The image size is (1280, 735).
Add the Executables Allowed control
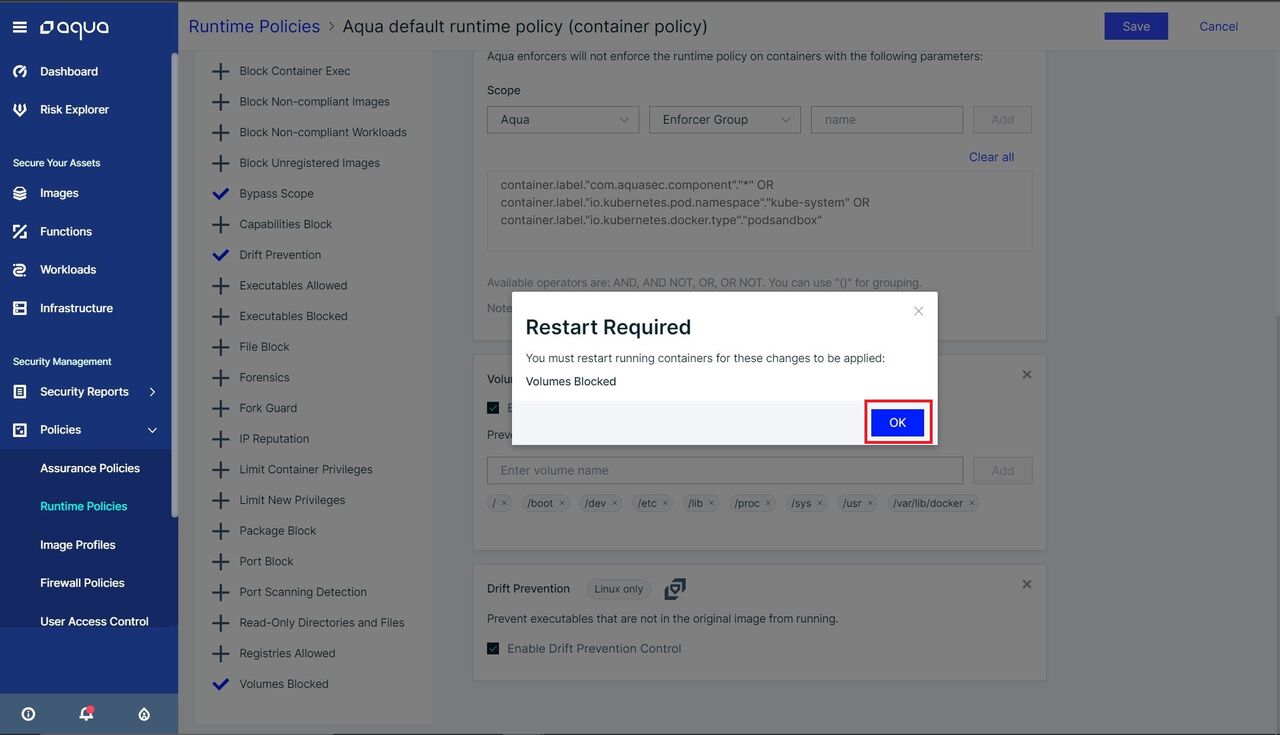221,286
